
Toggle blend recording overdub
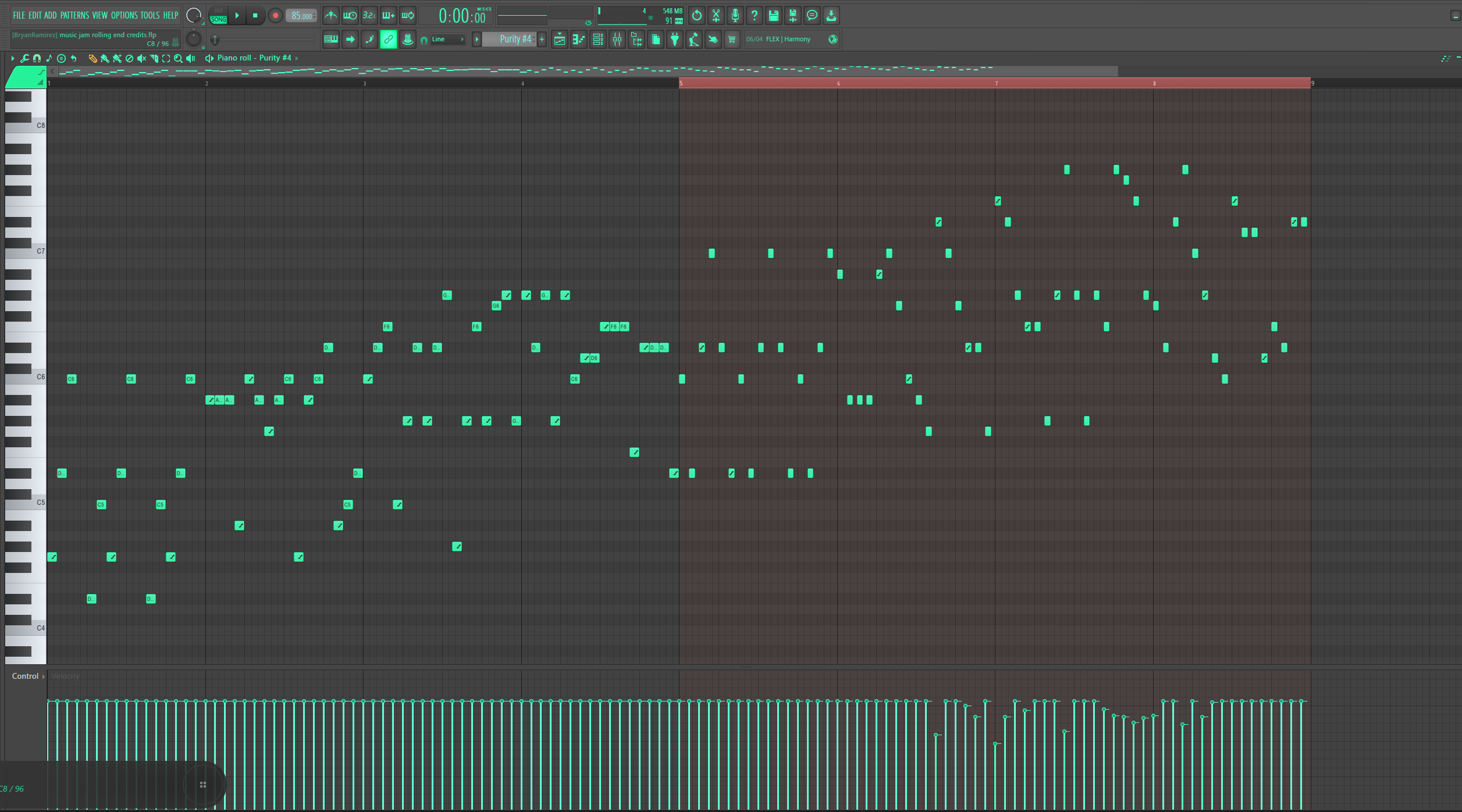[x=389, y=16]
